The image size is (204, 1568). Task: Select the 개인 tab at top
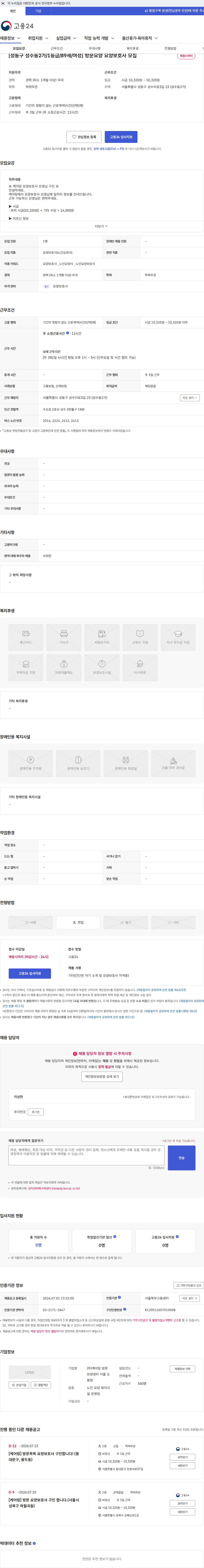point(13,11)
